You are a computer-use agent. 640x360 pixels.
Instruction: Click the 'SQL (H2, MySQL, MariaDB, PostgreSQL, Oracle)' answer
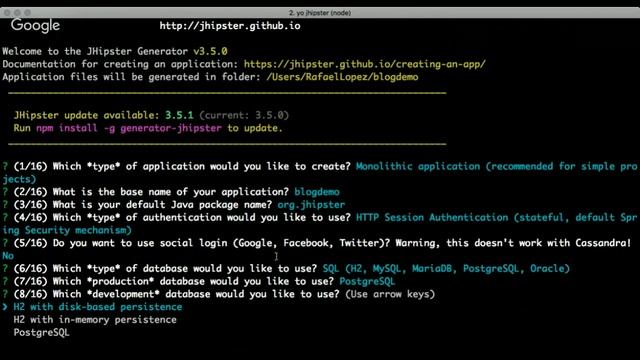click(x=446, y=269)
